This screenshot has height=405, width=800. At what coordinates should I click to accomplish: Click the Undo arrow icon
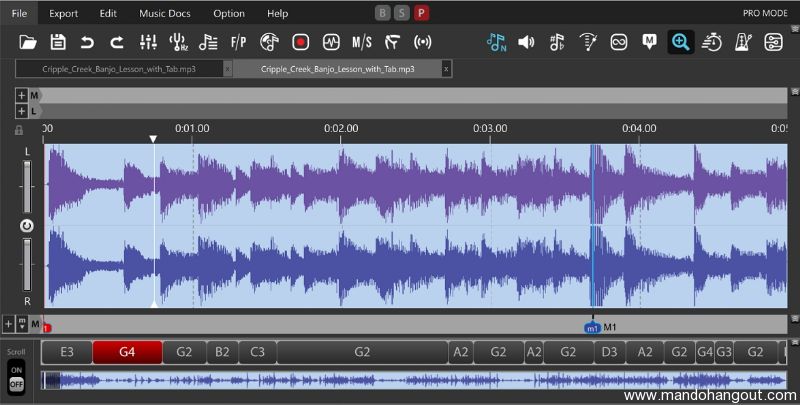click(x=87, y=42)
